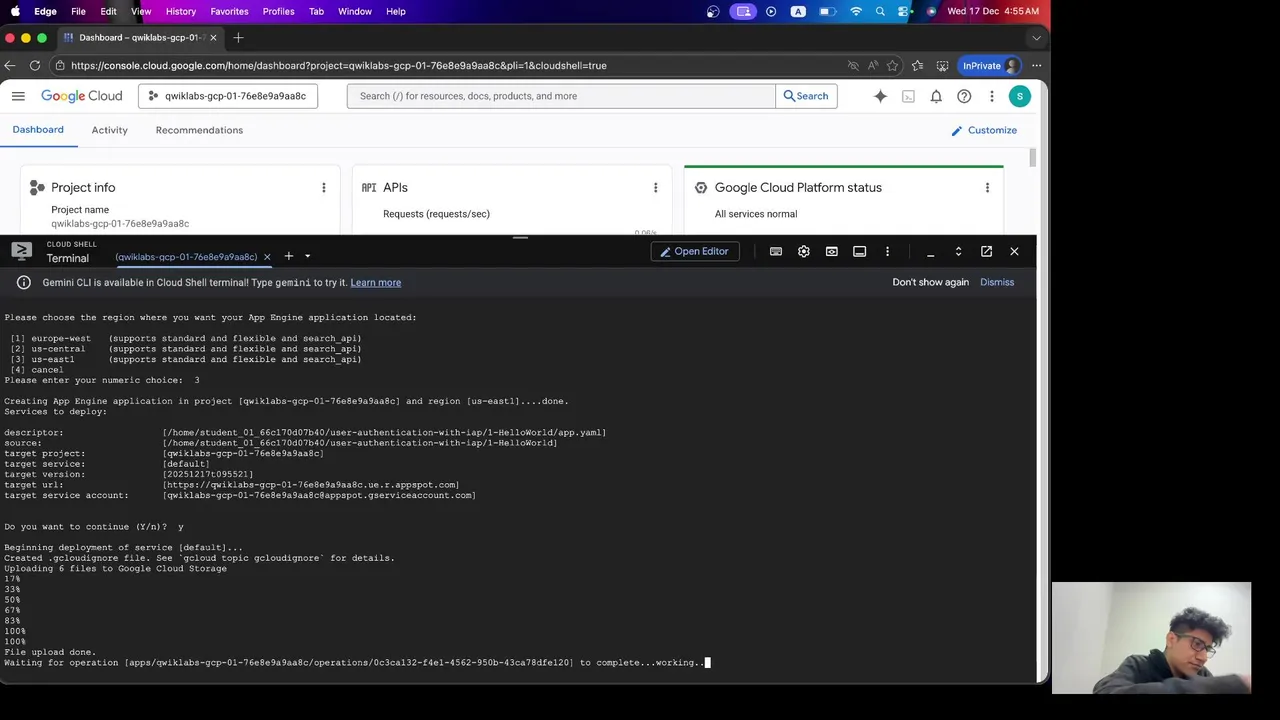This screenshot has height=720, width=1280.
Task: Open the Profiles menu in menu bar
Action: point(278,11)
